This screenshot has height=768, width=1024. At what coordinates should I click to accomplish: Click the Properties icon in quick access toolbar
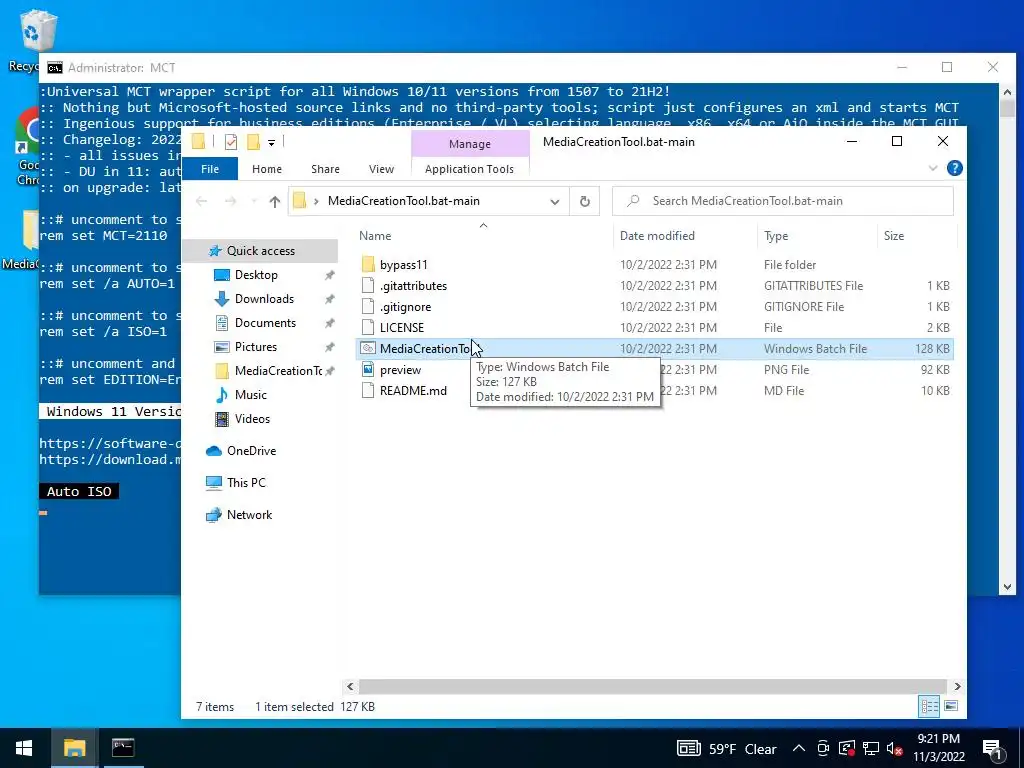[231, 142]
